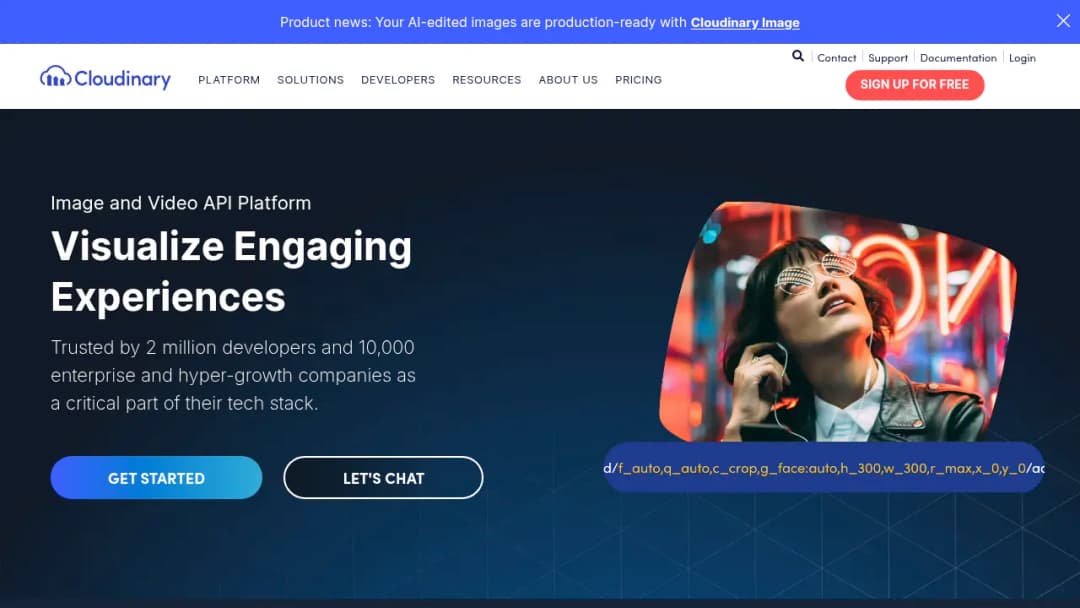
Task: Click the search magnifier icon
Action: click(798, 56)
